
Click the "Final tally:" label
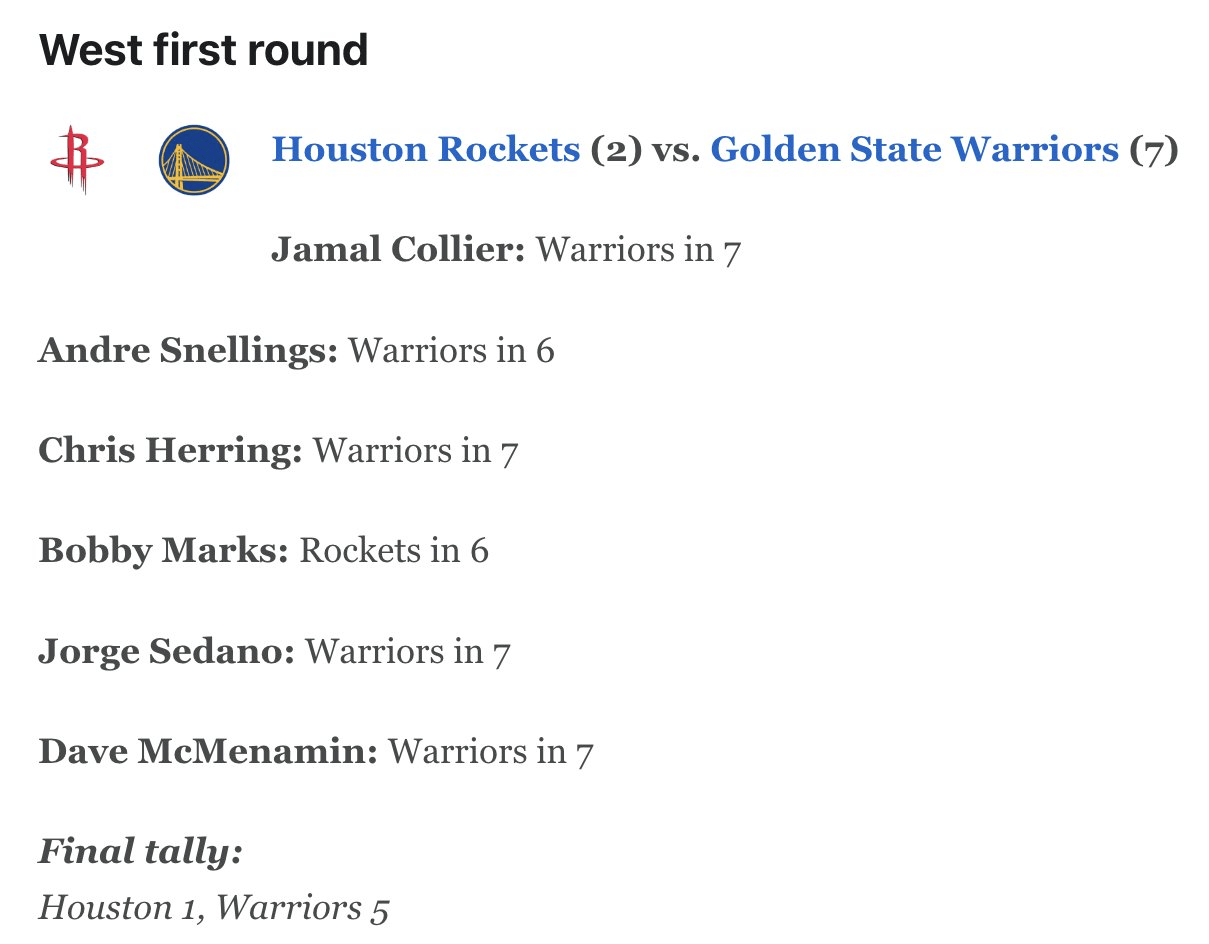141,852
